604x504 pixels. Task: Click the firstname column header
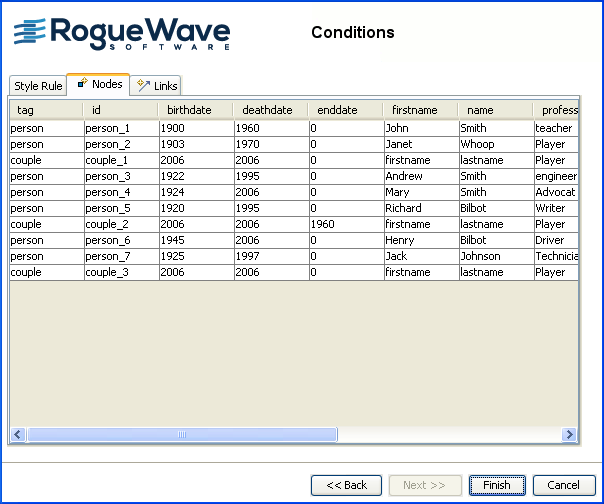click(420, 110)
